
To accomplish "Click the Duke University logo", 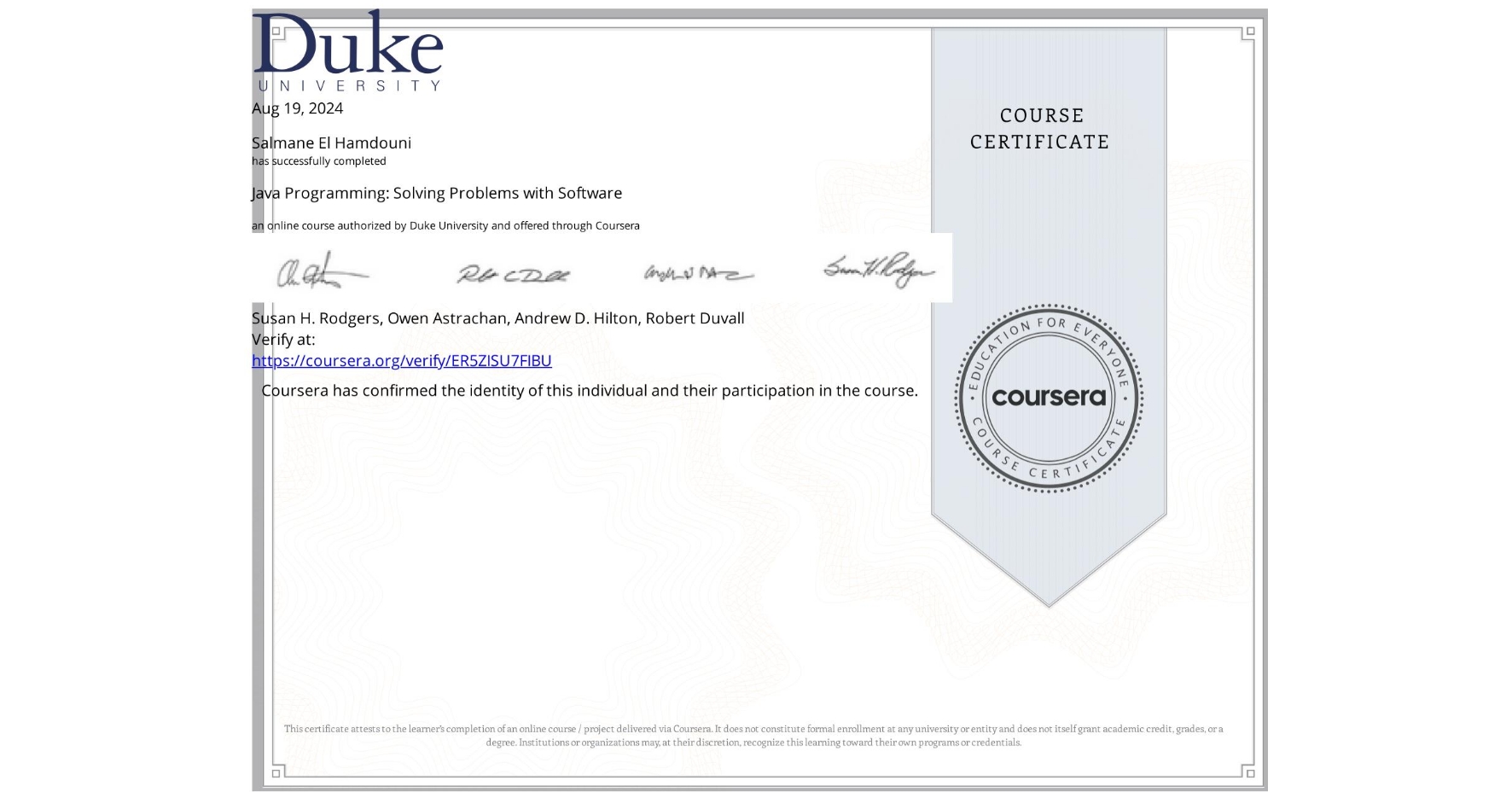I will [347, 50].
